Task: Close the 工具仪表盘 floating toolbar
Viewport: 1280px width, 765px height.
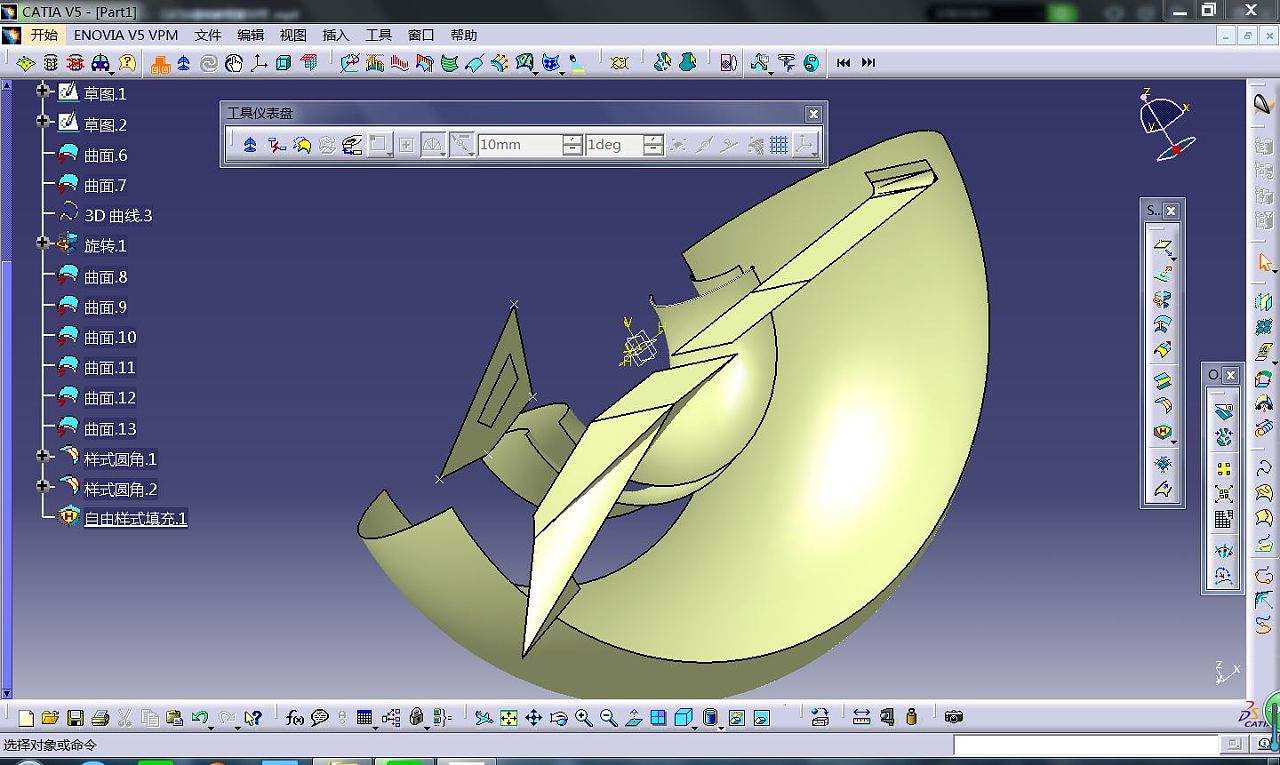Action: point(814,114)
